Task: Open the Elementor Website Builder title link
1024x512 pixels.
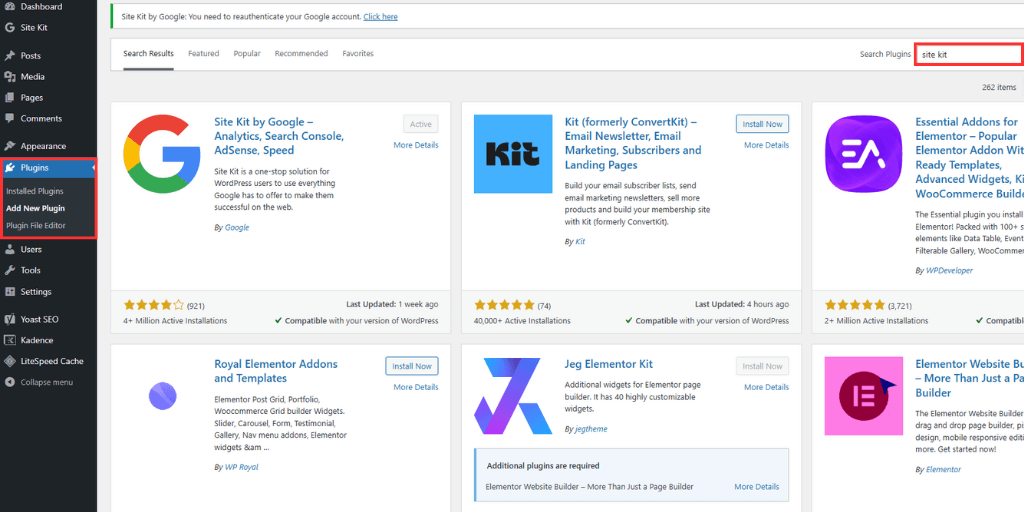Action: pos(970,379)
